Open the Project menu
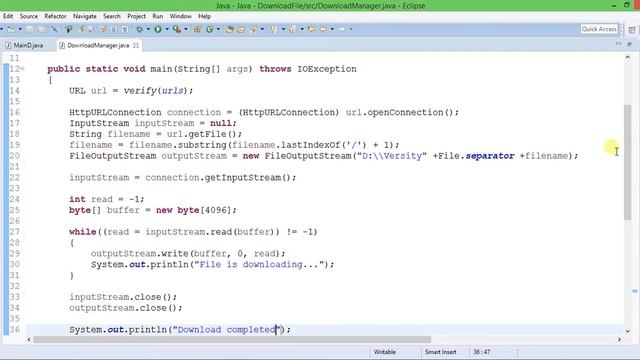The height and width of the screenshot is (360, 640). 136,16
